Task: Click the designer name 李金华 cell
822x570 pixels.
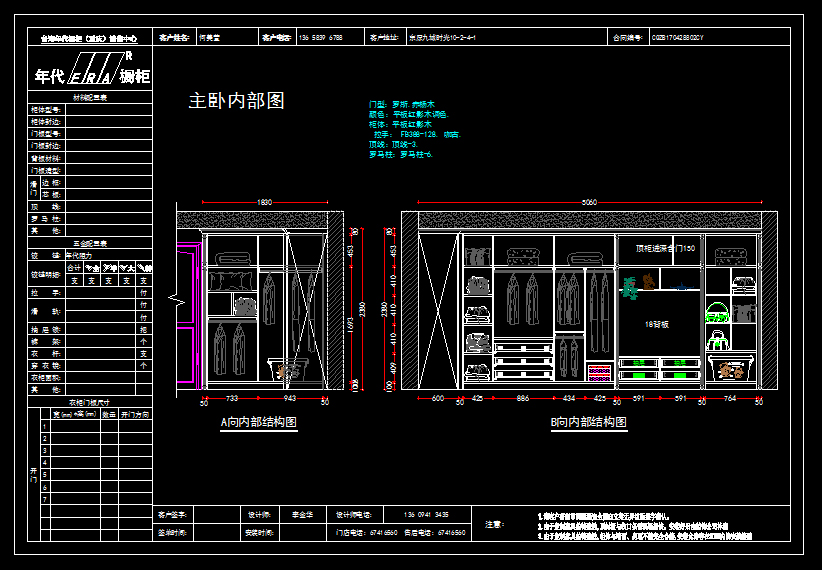Action: coord(300,515)
